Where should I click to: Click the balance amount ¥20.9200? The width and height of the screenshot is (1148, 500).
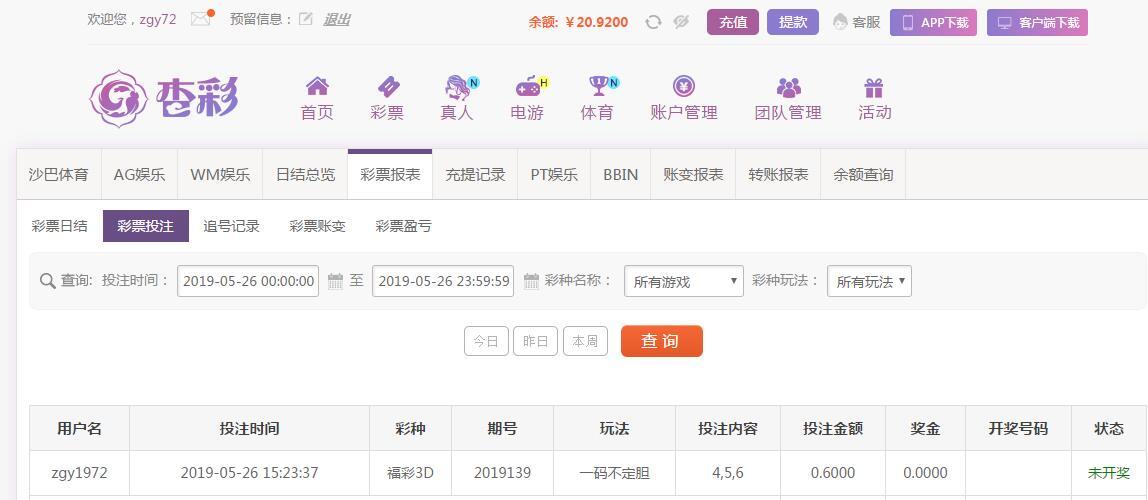[597, 23]
